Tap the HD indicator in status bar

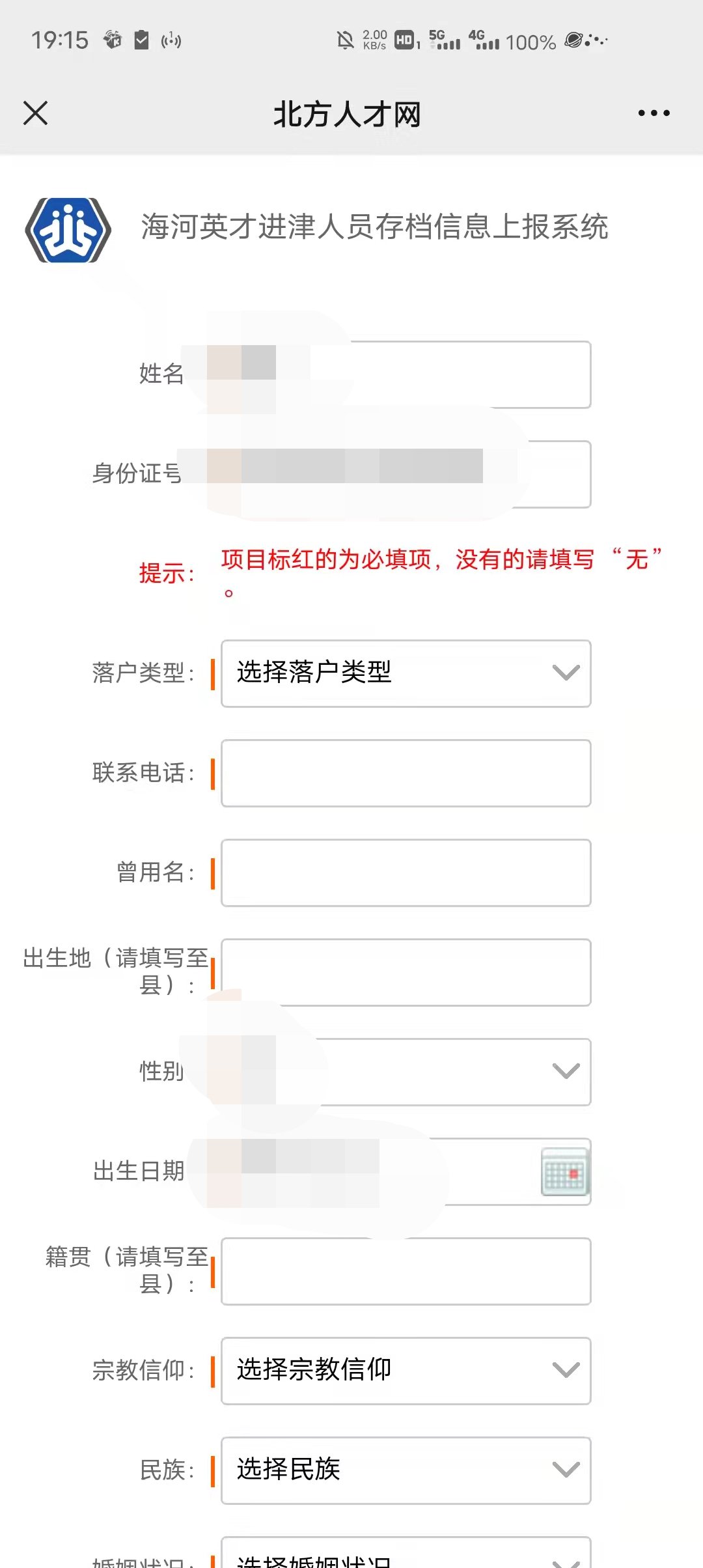(406, 40)
